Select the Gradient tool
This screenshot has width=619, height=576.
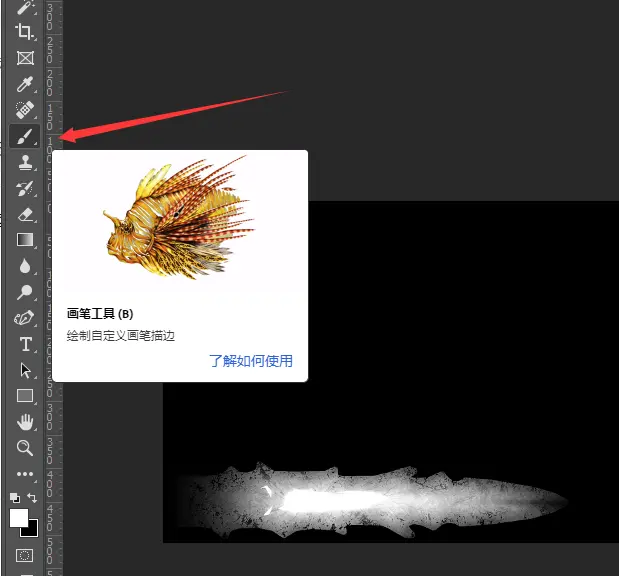tap(25, 240)
